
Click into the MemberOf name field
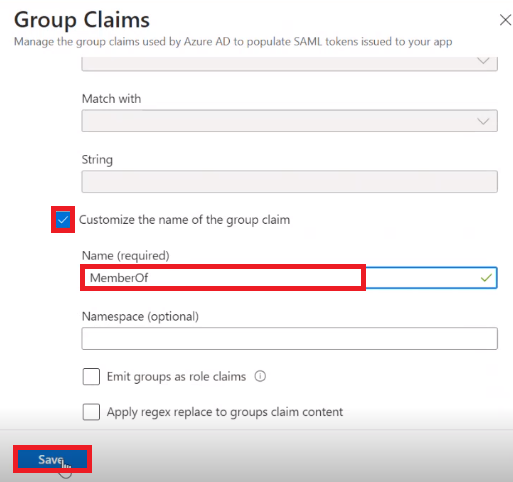[289, 278]
